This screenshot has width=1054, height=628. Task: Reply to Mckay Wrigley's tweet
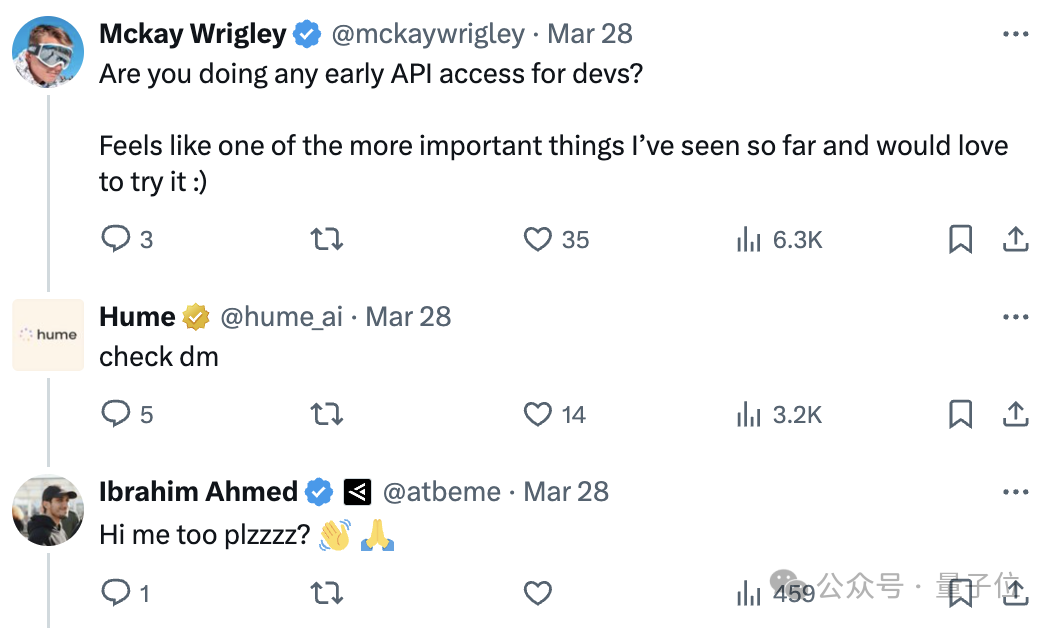click(x=116, y=239)
